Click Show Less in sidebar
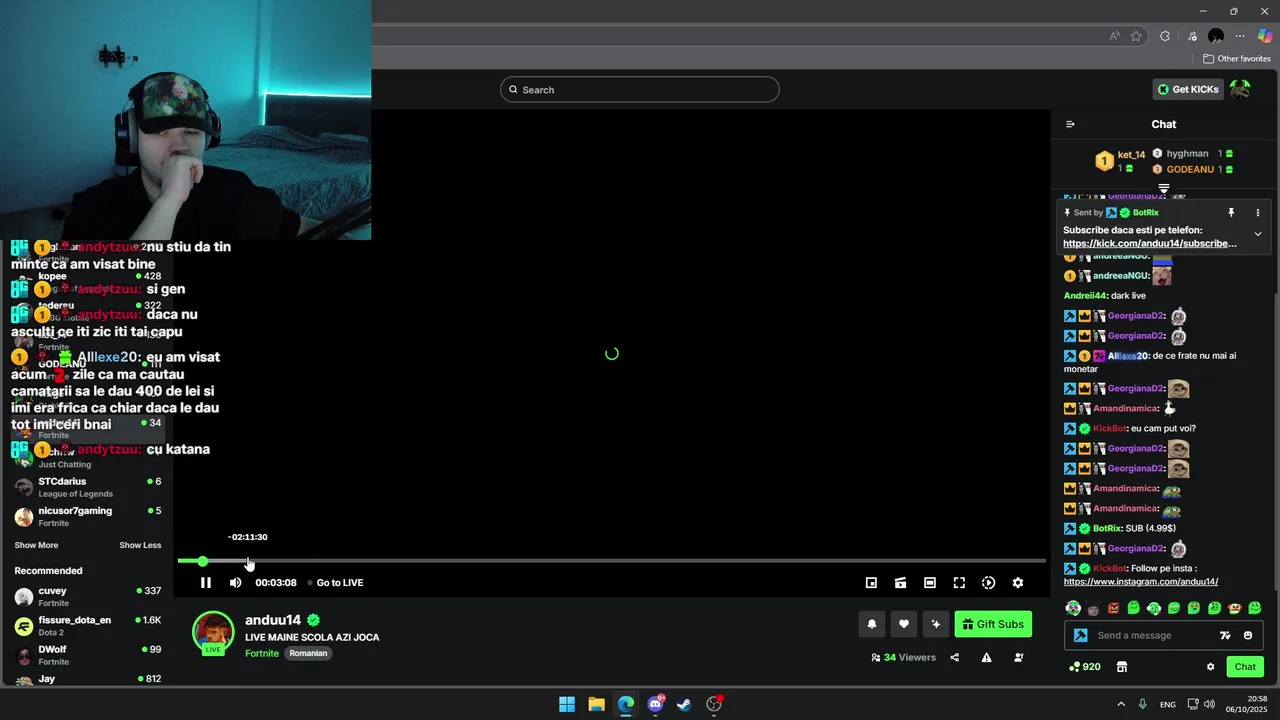 point(140,545)
